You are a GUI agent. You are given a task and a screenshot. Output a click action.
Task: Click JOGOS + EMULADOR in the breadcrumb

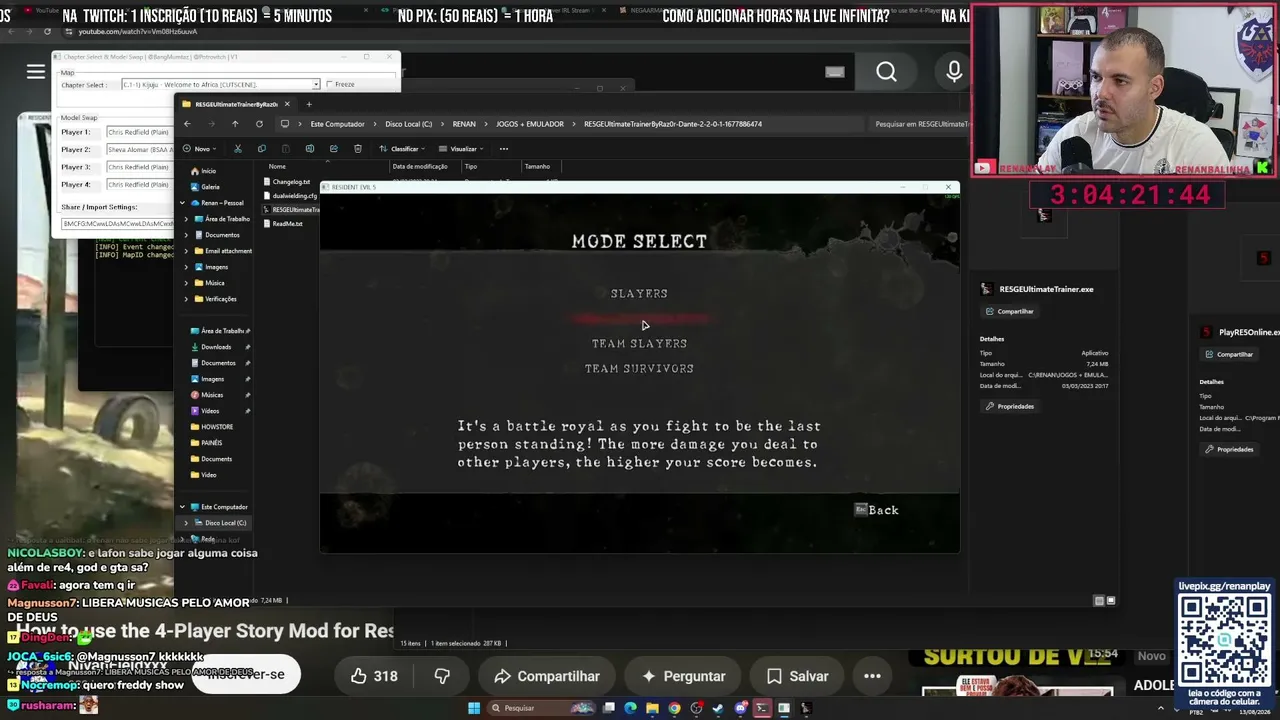pos(530,124)
